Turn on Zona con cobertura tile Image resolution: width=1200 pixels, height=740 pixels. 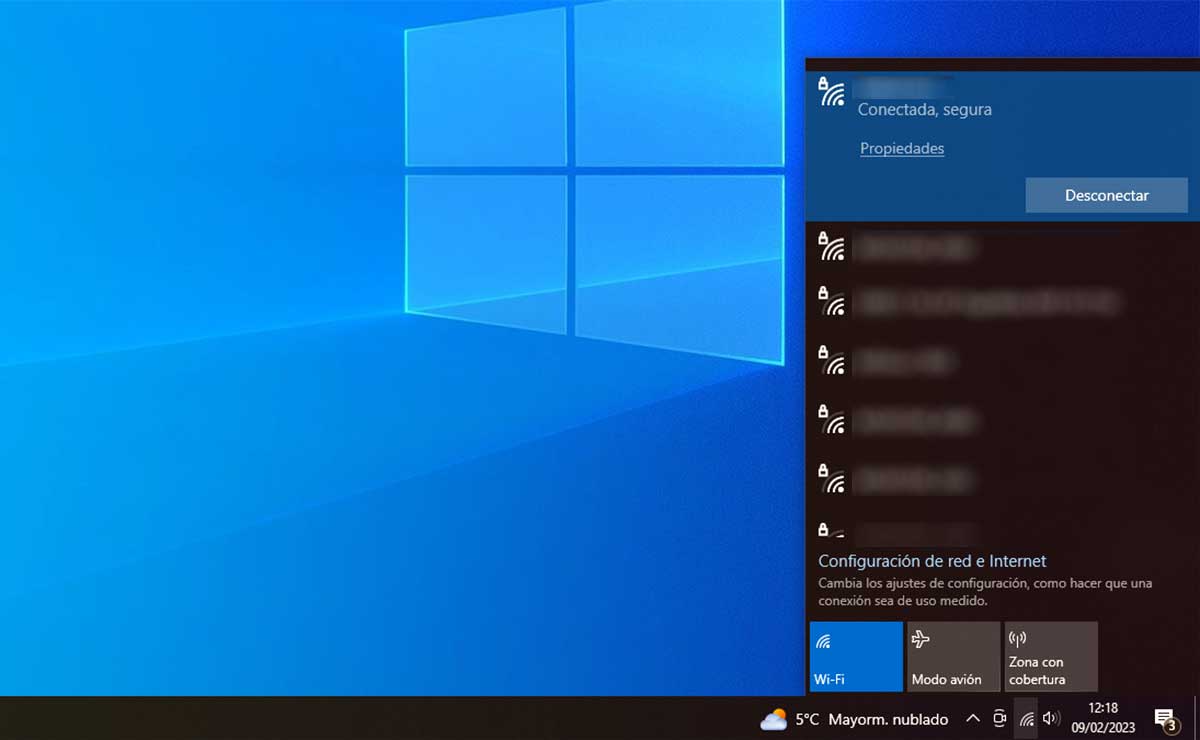coord(1050,656)
